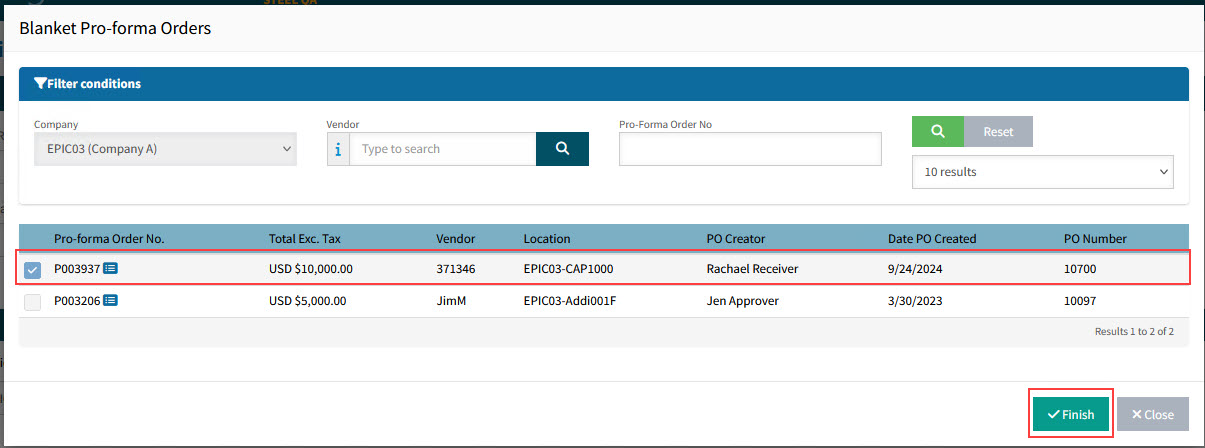Viewport: 1205px width, 448px height.
Task: Uncheck the P003937 order checkbox
Action: [x=33, y=270]
